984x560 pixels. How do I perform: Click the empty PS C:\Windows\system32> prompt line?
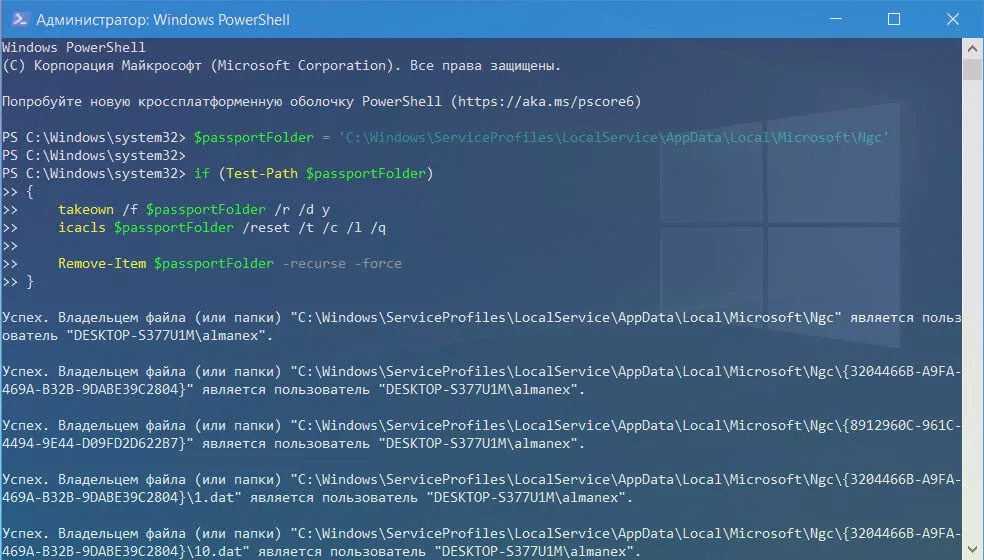[x=94, y=155]
